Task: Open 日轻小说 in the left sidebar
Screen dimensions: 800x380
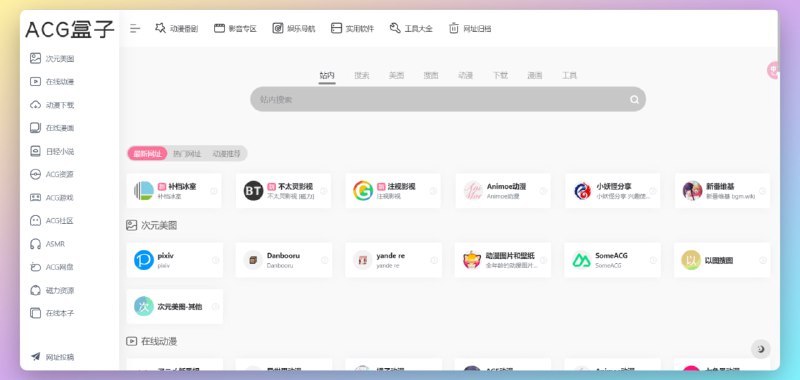Action: point(52,151)
